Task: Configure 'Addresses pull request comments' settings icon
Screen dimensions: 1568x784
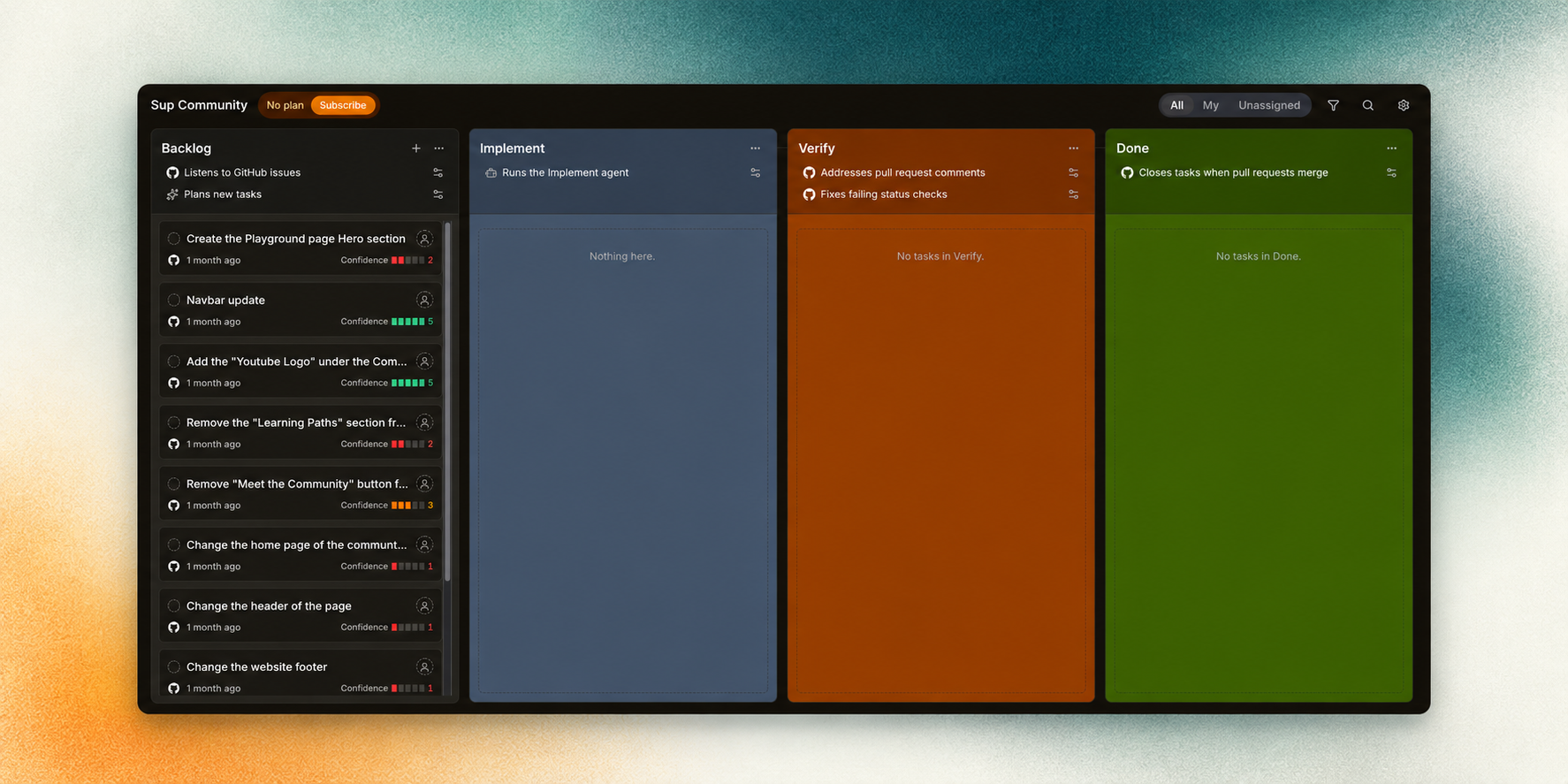Action: (x=1073, y=173)
